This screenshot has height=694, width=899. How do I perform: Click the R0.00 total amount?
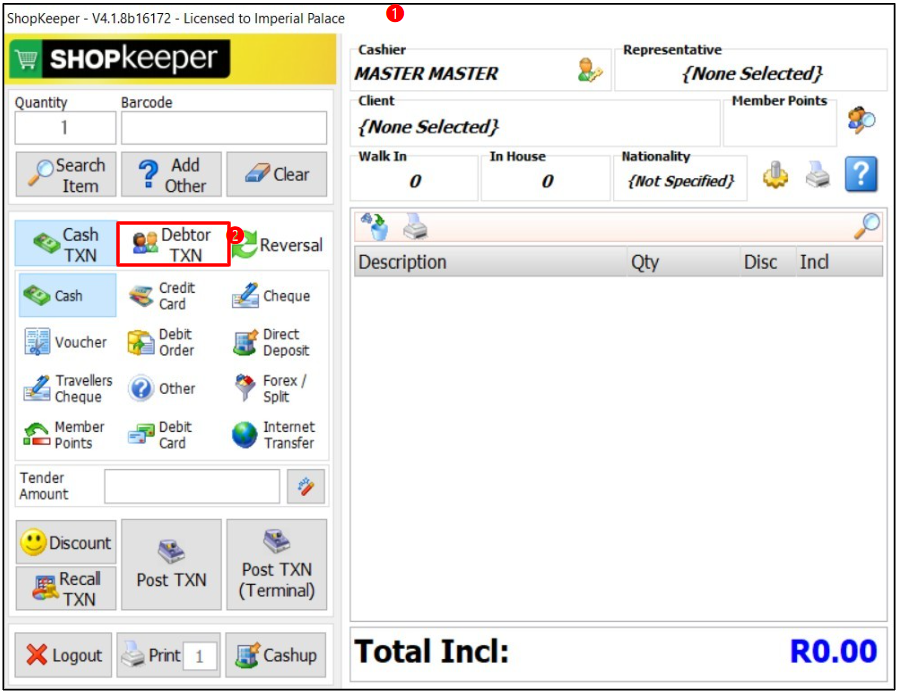click(833, 652)
